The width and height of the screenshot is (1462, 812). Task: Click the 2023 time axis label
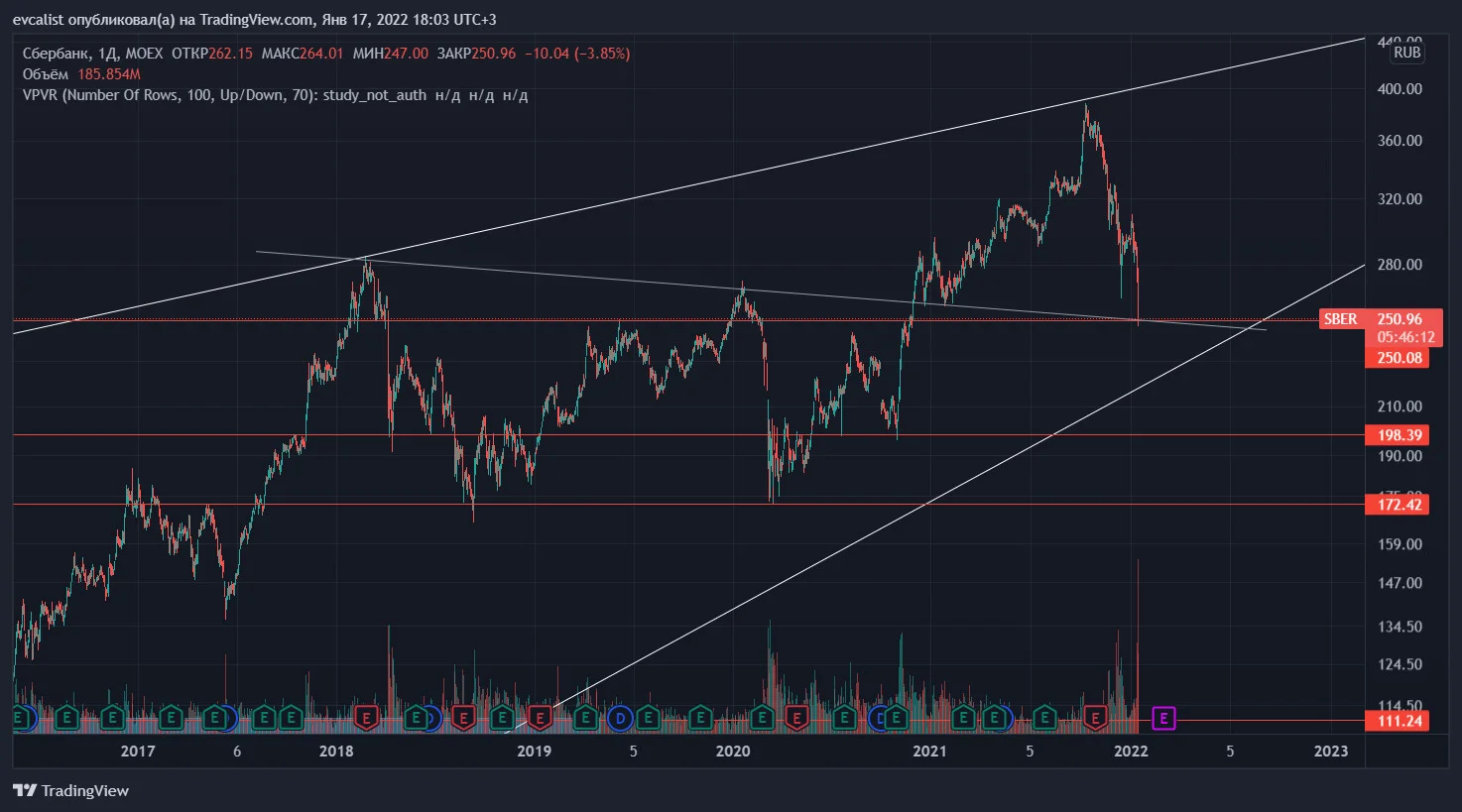tap(1331, 751)
